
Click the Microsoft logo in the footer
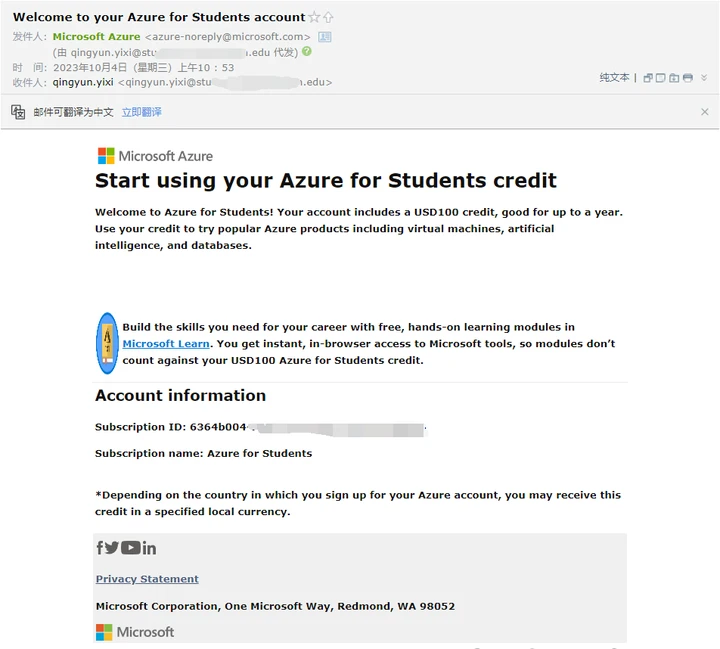135,632
